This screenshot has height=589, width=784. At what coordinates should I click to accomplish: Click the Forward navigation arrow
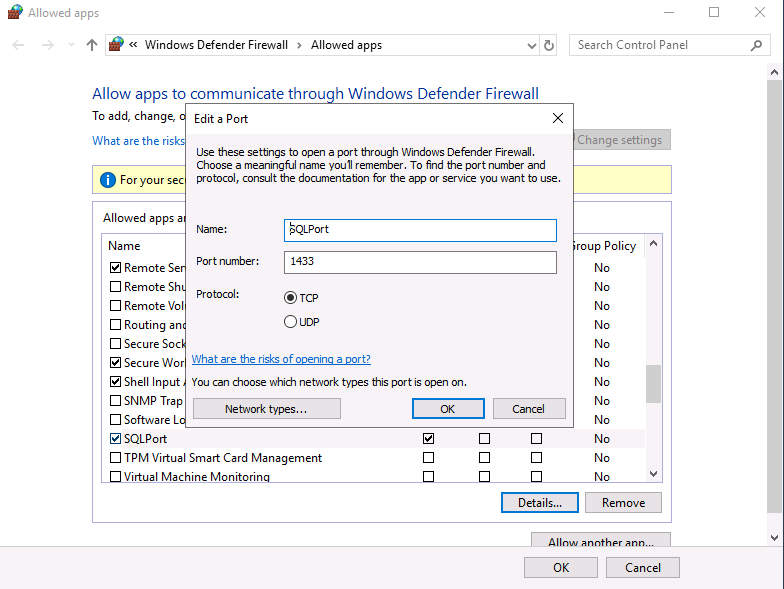(x=48, y=46)
